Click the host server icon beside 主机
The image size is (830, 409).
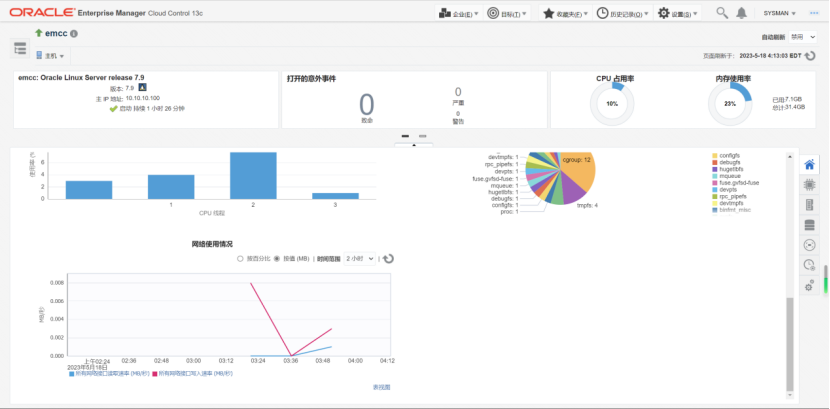tap(39, 56)
